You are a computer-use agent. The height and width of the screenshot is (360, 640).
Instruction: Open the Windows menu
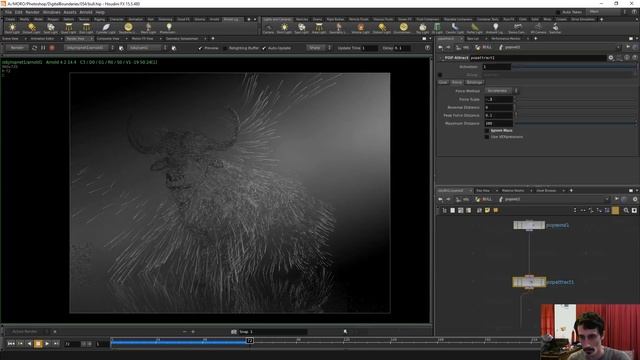(51, 12)
